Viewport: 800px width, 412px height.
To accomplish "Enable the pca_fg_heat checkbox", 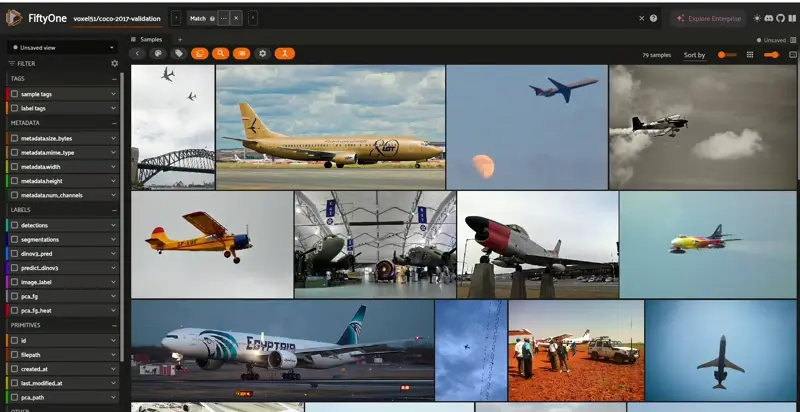I will pos(15,311).
